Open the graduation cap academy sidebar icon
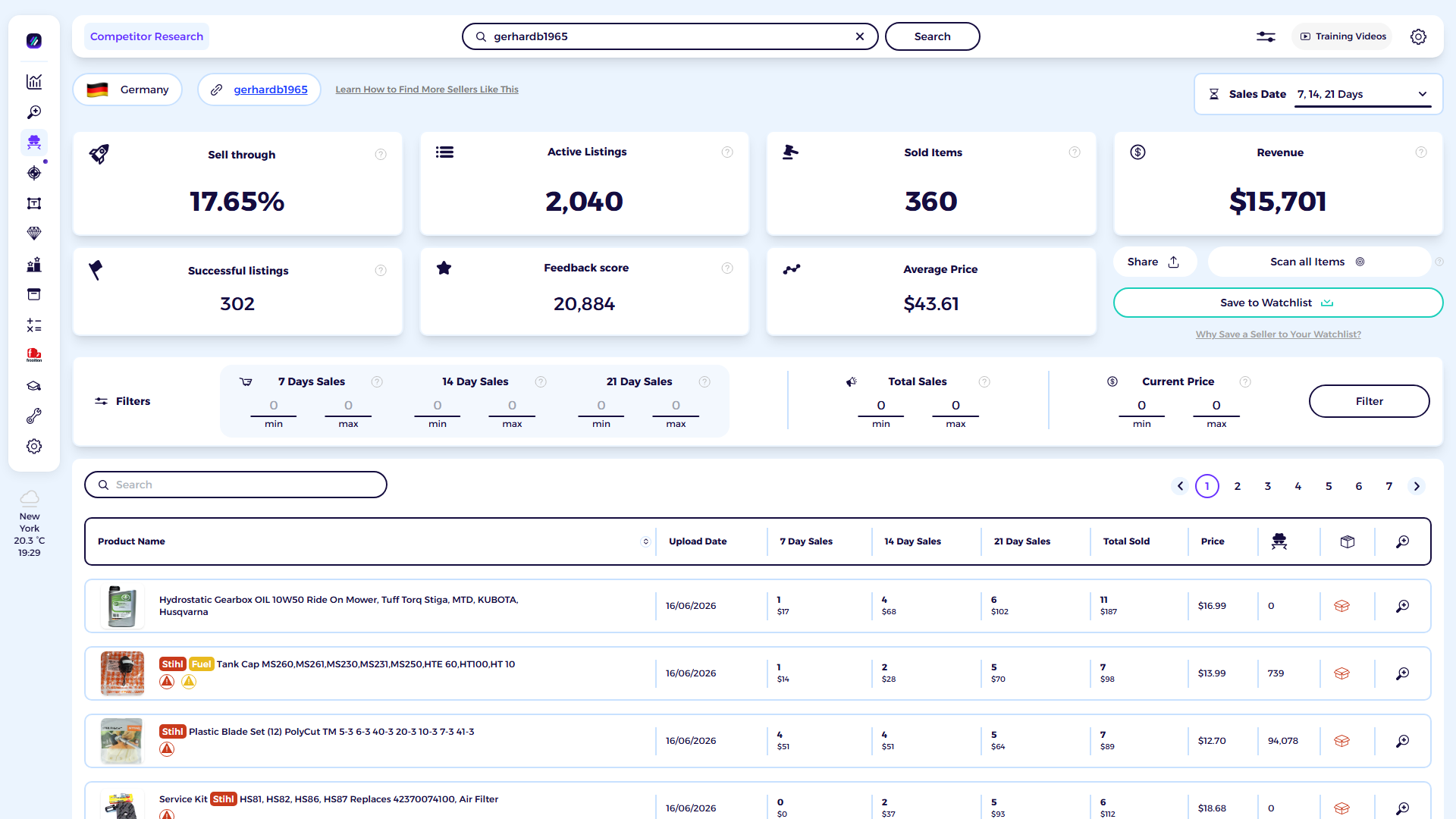Image resolution: width=1456 pixels, height=819 pixels. pyautogui.click(x=34, y=386)
